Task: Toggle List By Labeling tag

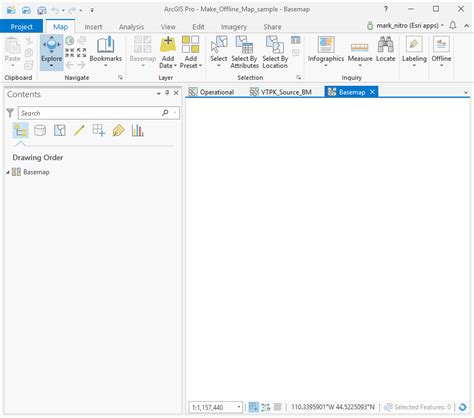Action: pyautogui.click(x=118, y=131)
